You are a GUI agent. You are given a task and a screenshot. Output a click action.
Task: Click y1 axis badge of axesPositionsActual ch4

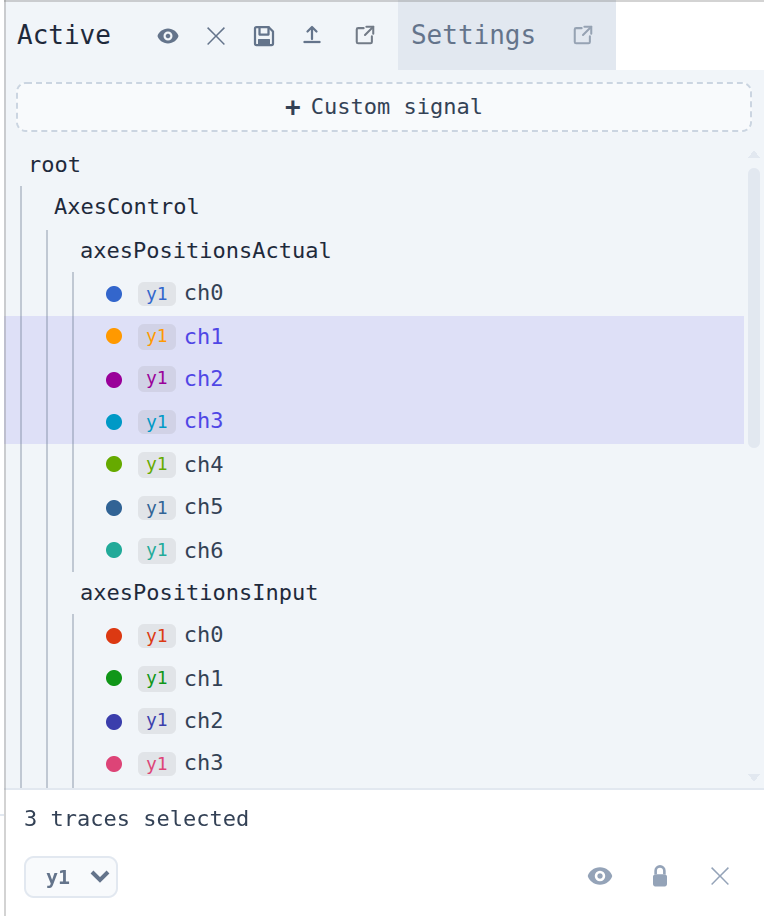(157, 465)
